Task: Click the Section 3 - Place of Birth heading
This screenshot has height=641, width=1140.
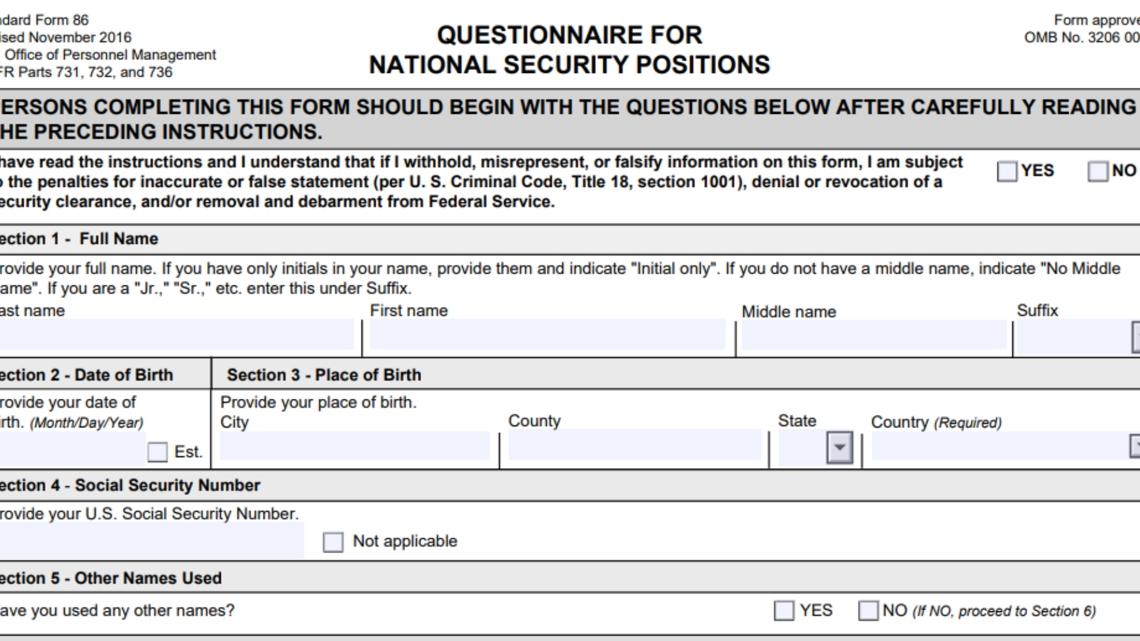Action: [x=324, y=375]
